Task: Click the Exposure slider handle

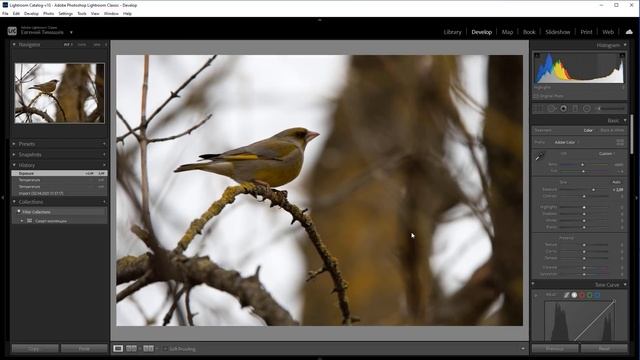Action: click(593, 190)
